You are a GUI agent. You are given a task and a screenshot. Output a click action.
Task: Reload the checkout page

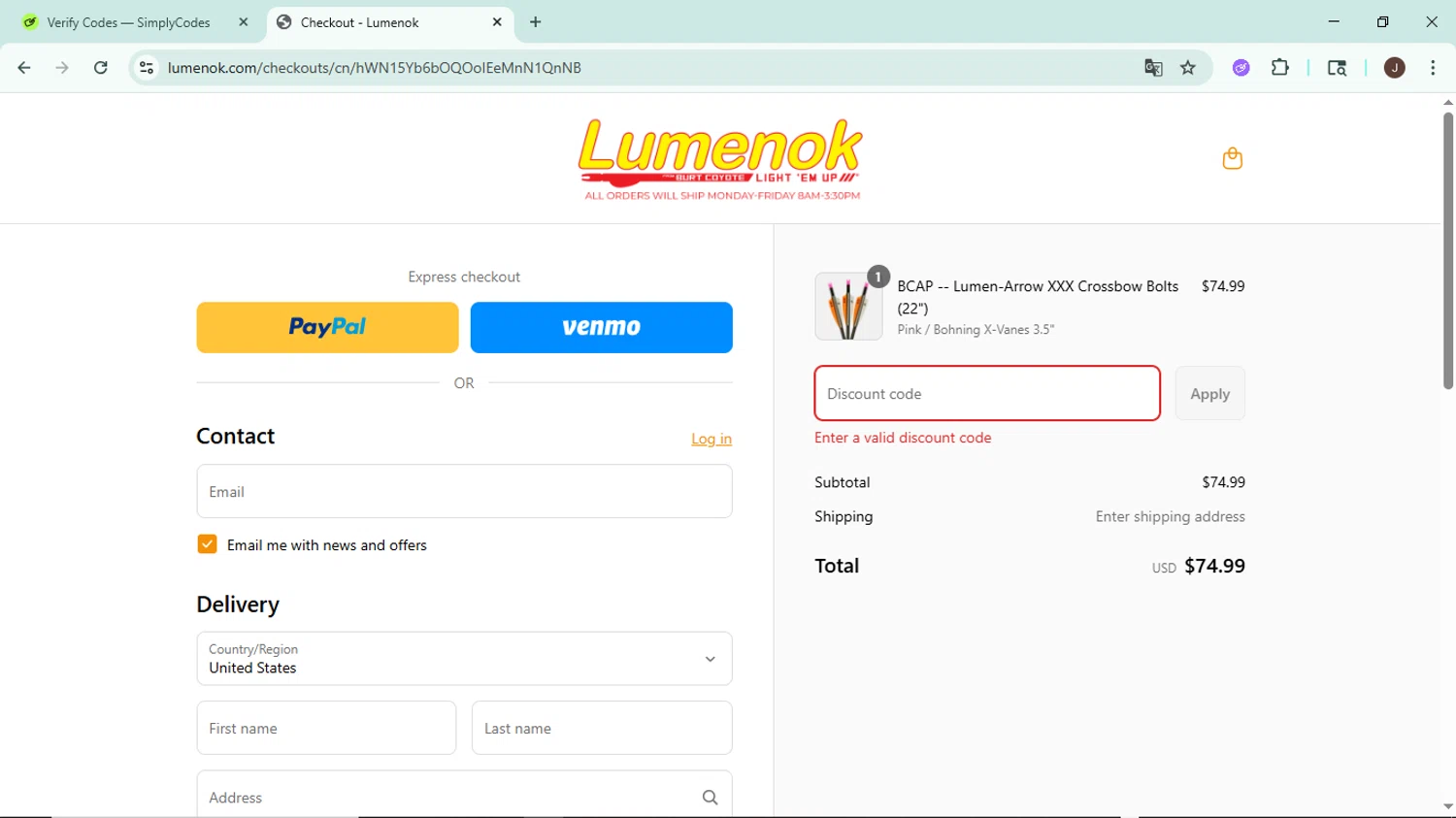point(101,68)
